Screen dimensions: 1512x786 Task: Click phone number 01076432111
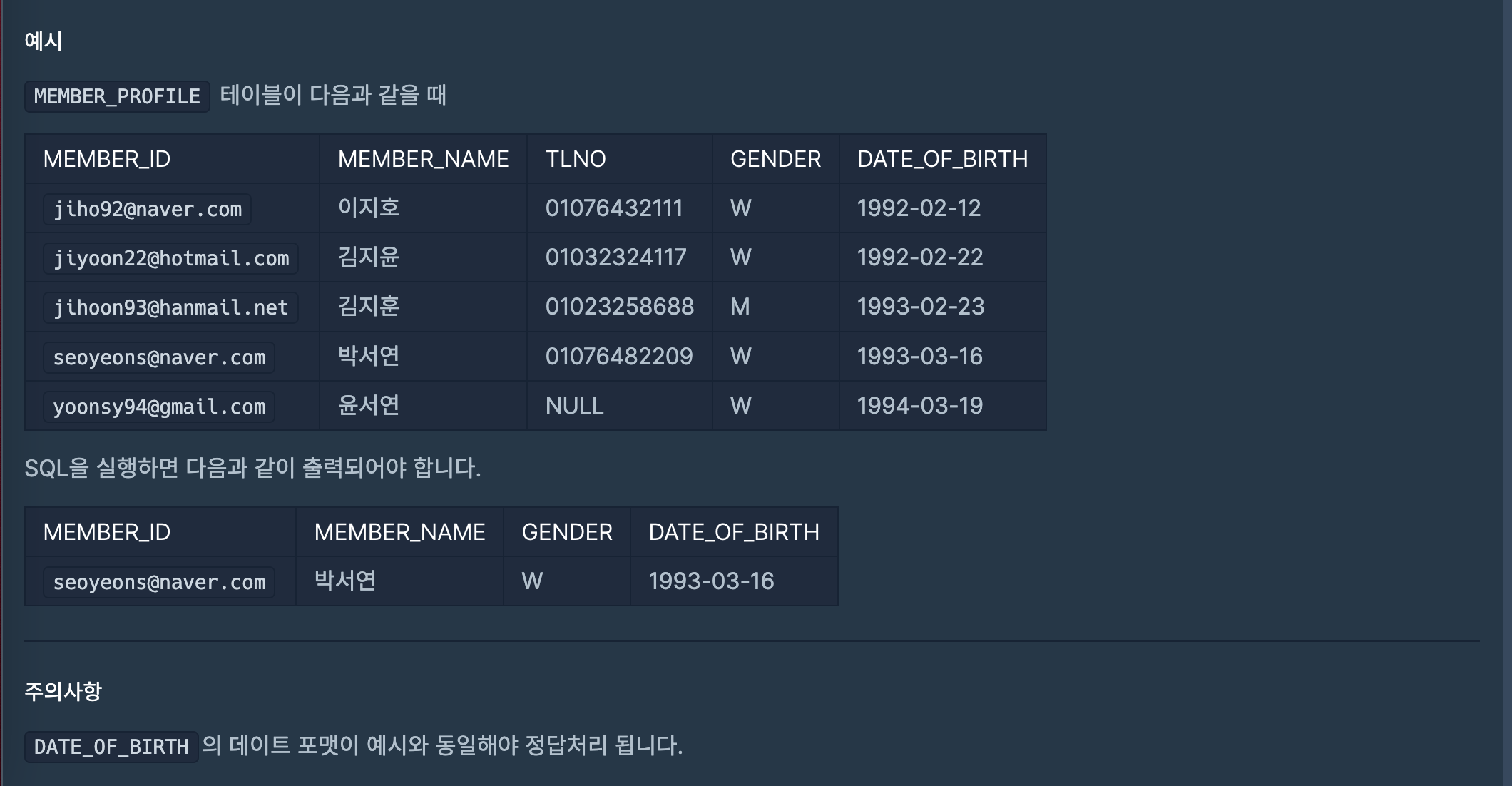614,208
